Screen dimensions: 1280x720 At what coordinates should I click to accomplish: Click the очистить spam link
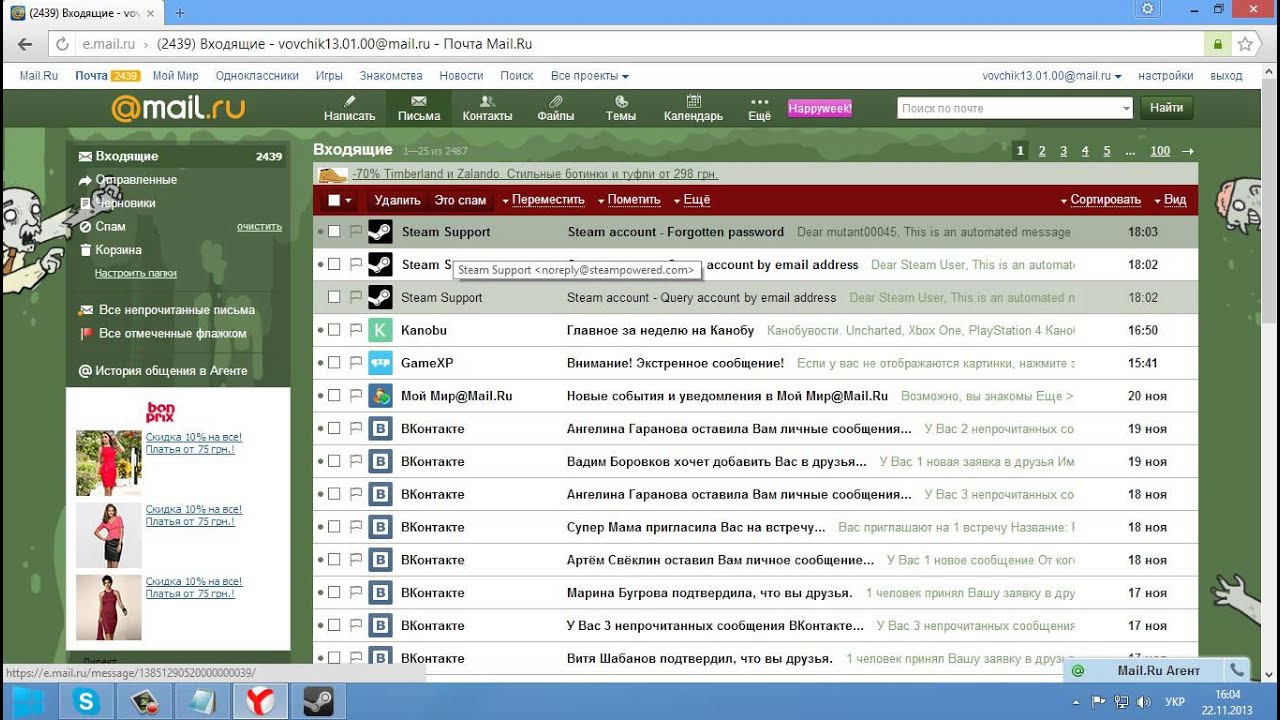coord(259,227)
